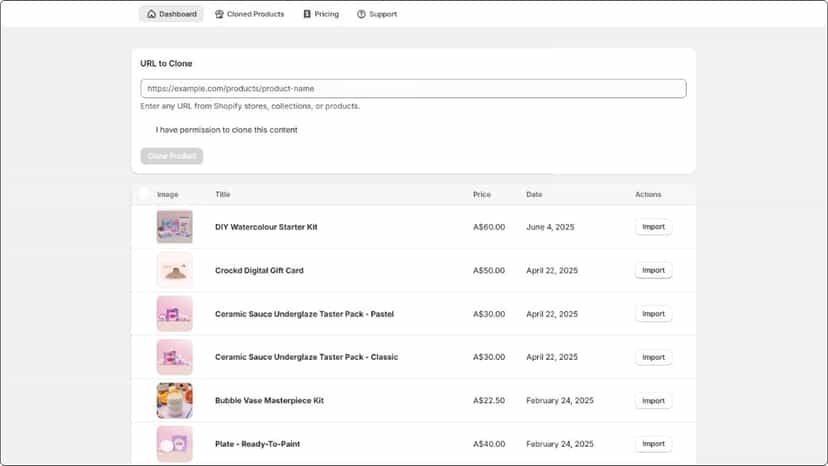Image resolution: width=828 pixels, height=466 pixels.
Task: Click the Cloned Products box icon
Action: [x=219, y=14]
